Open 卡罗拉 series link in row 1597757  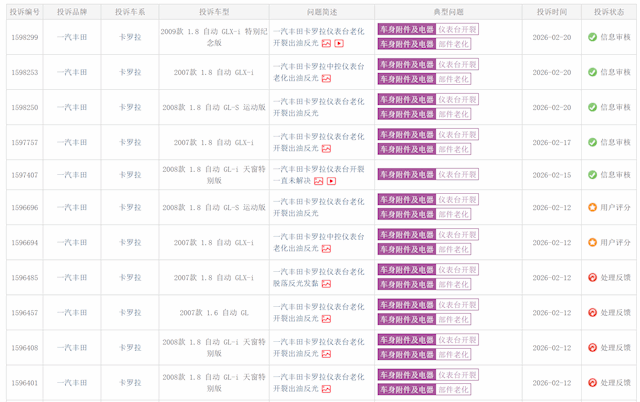(x=130, y=142)
